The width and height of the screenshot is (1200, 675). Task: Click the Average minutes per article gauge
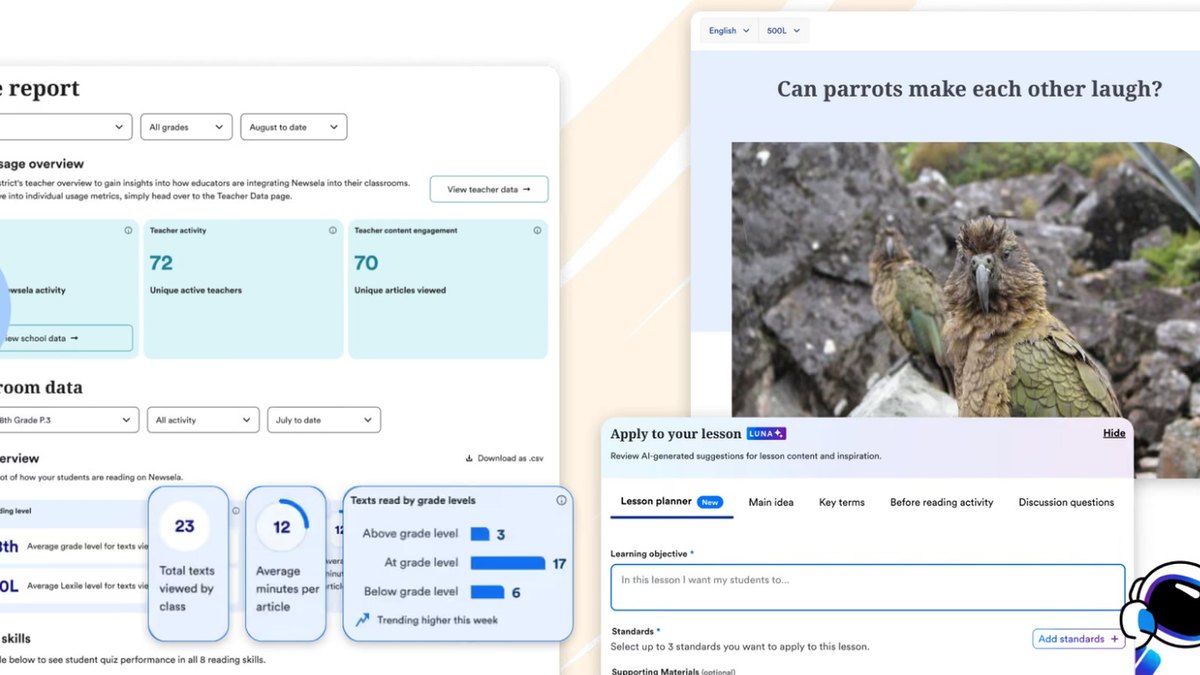coord(282,527)
